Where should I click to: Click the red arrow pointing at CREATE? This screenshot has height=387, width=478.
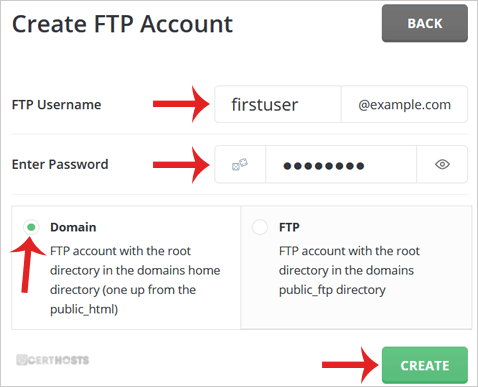[x=351, y=365]
